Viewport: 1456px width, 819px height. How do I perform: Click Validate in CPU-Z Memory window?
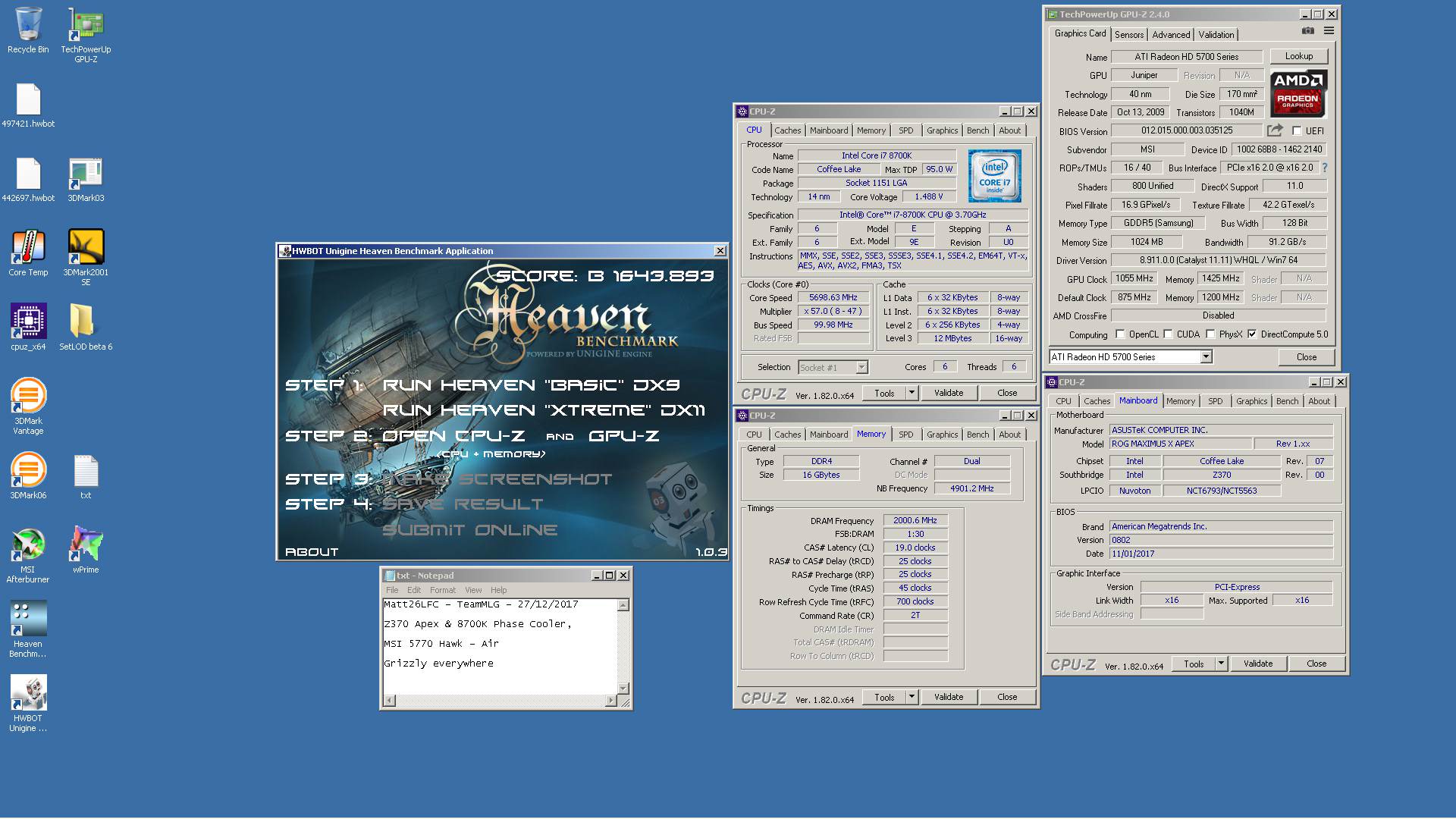[948, 697]
